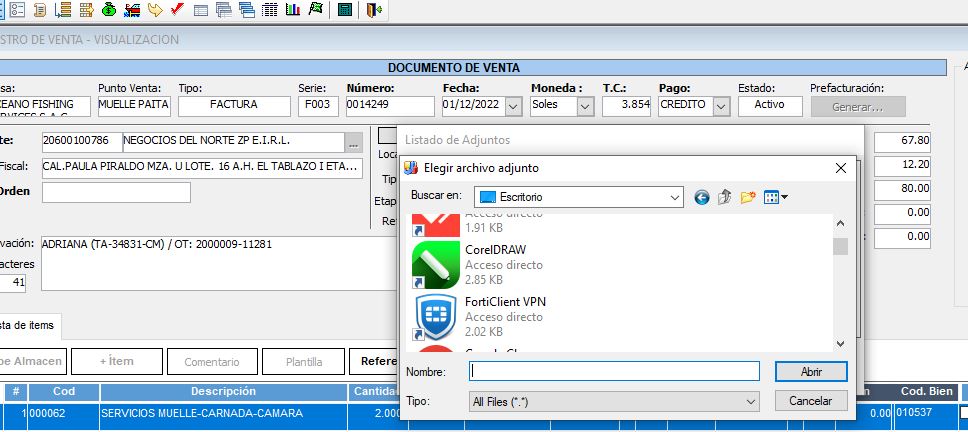Click the Cancelar button

tap(811, 401)
